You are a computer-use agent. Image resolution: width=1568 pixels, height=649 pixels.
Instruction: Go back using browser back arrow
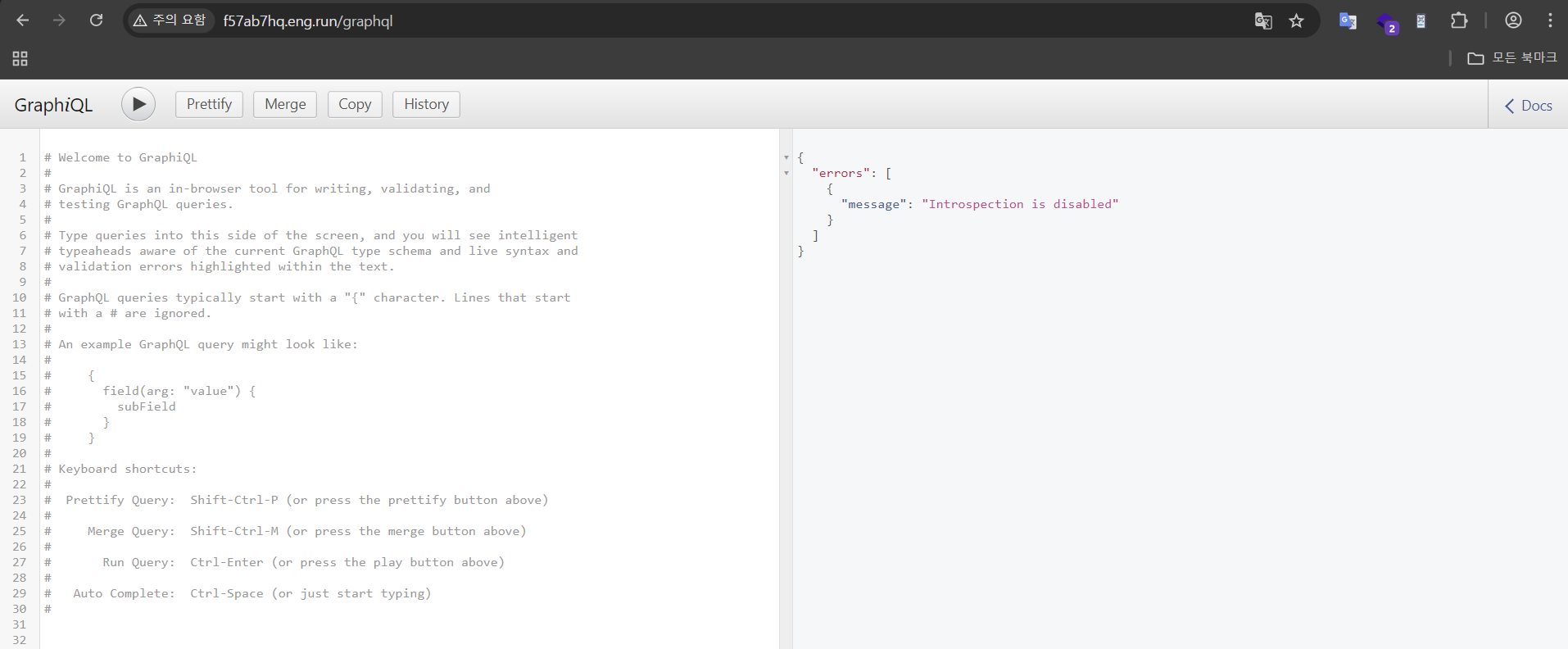(x=23, y=20)
